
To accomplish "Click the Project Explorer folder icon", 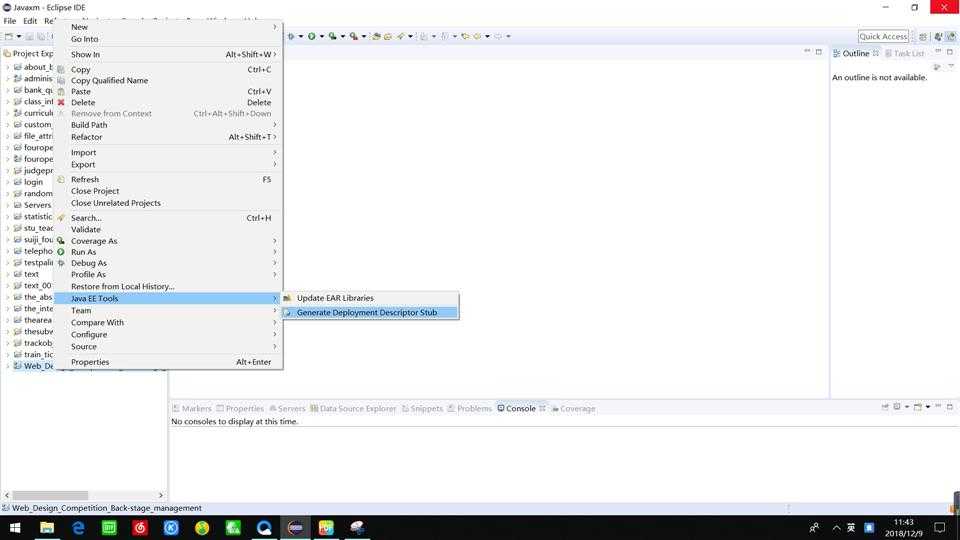I will 7,53.
